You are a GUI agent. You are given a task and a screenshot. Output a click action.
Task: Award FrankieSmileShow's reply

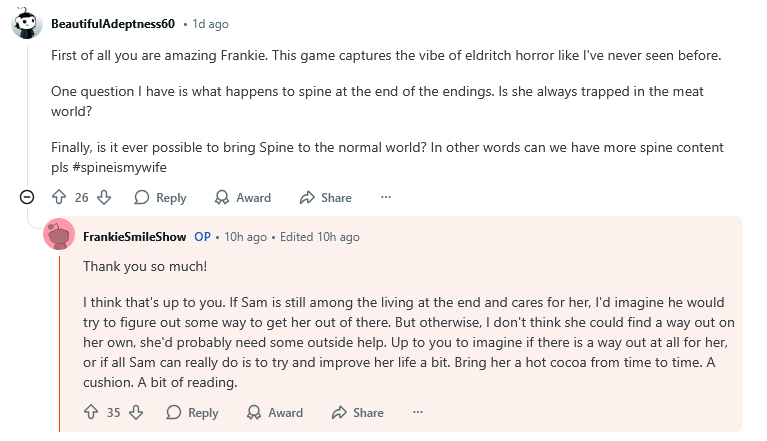(275, 412)
